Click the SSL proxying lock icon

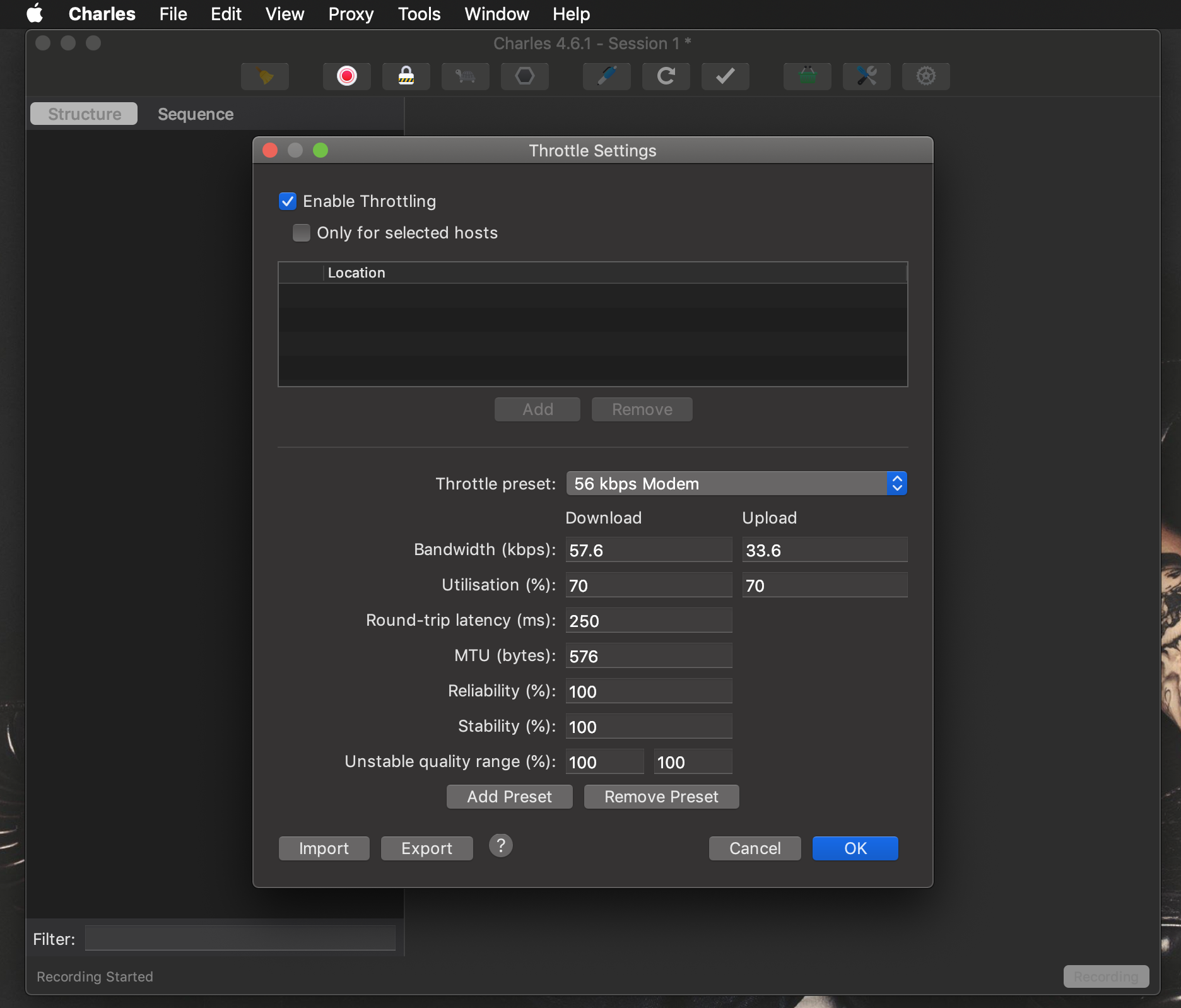(x=406, y=76)
